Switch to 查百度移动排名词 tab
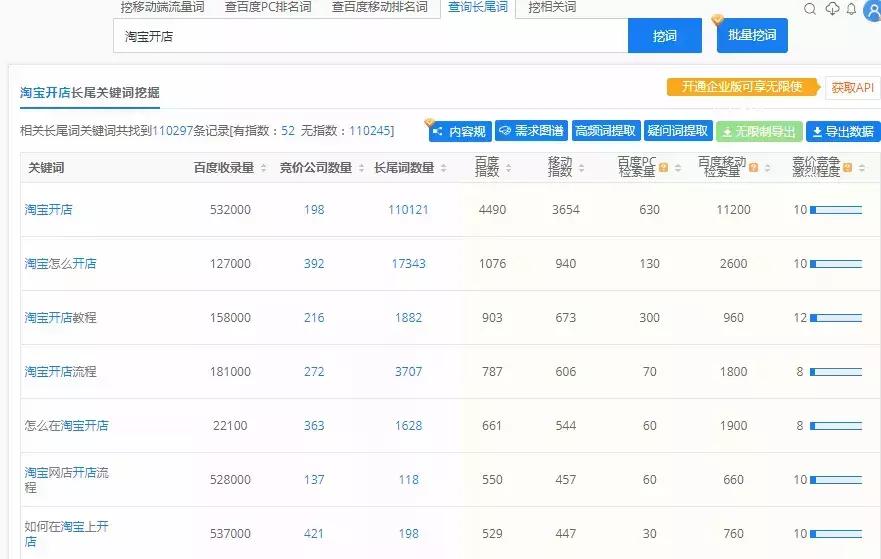Image resolution: width=881 pixels, height=559 pixels. 379,7
